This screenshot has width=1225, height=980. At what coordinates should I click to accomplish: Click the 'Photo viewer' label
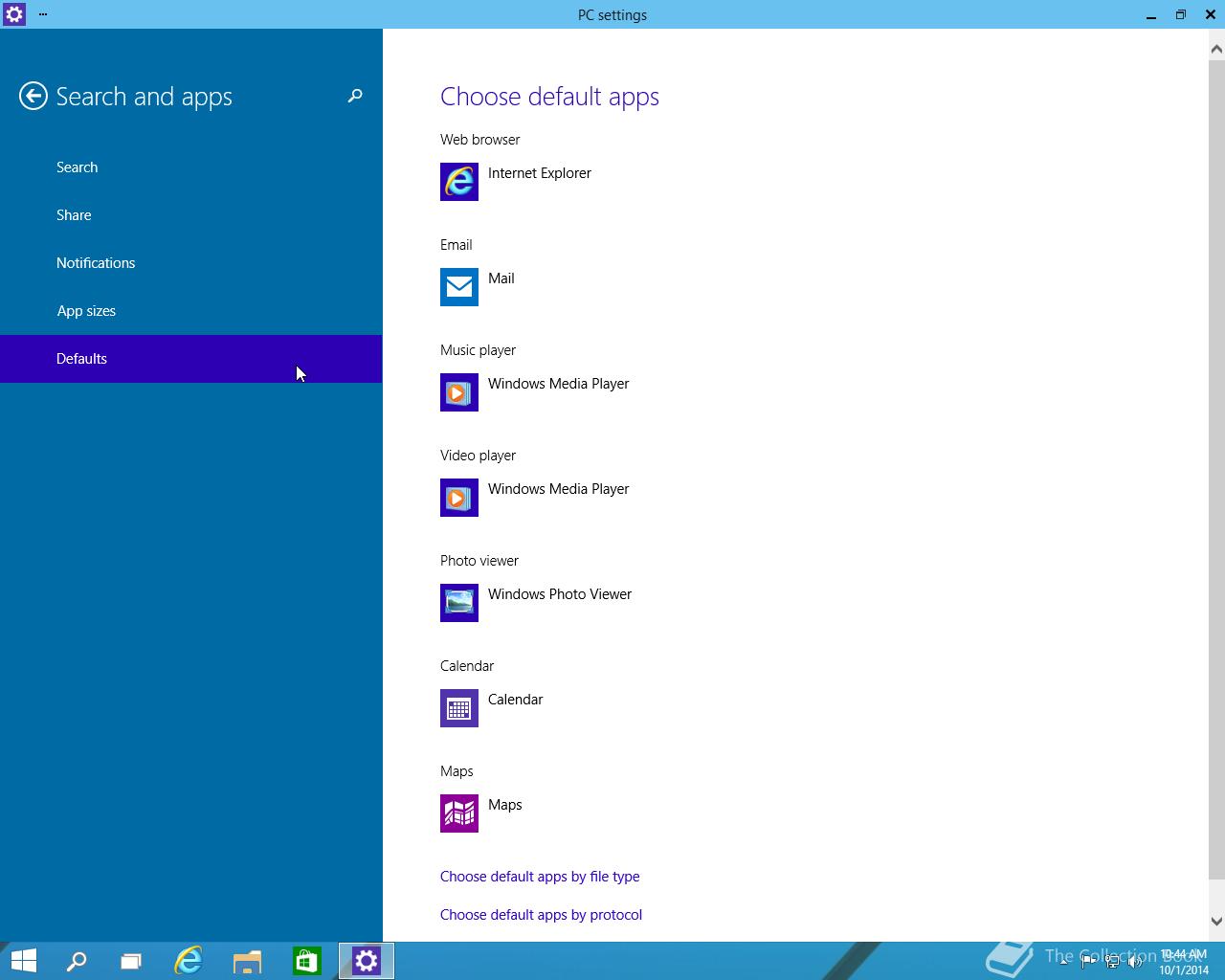click(x=479, y=561)
